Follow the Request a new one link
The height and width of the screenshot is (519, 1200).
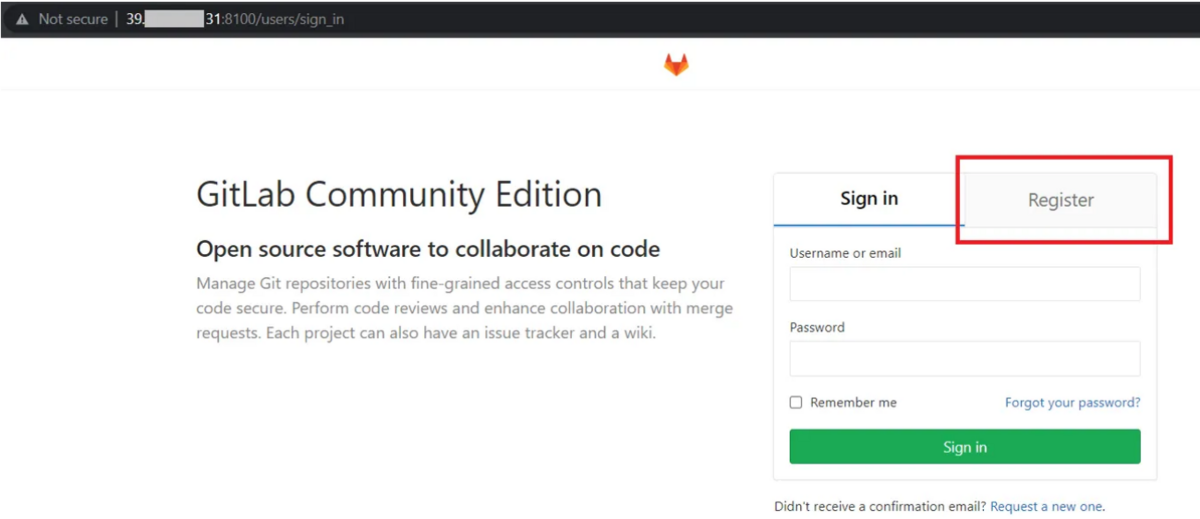pyautogui.click(x=1047, y=506)
